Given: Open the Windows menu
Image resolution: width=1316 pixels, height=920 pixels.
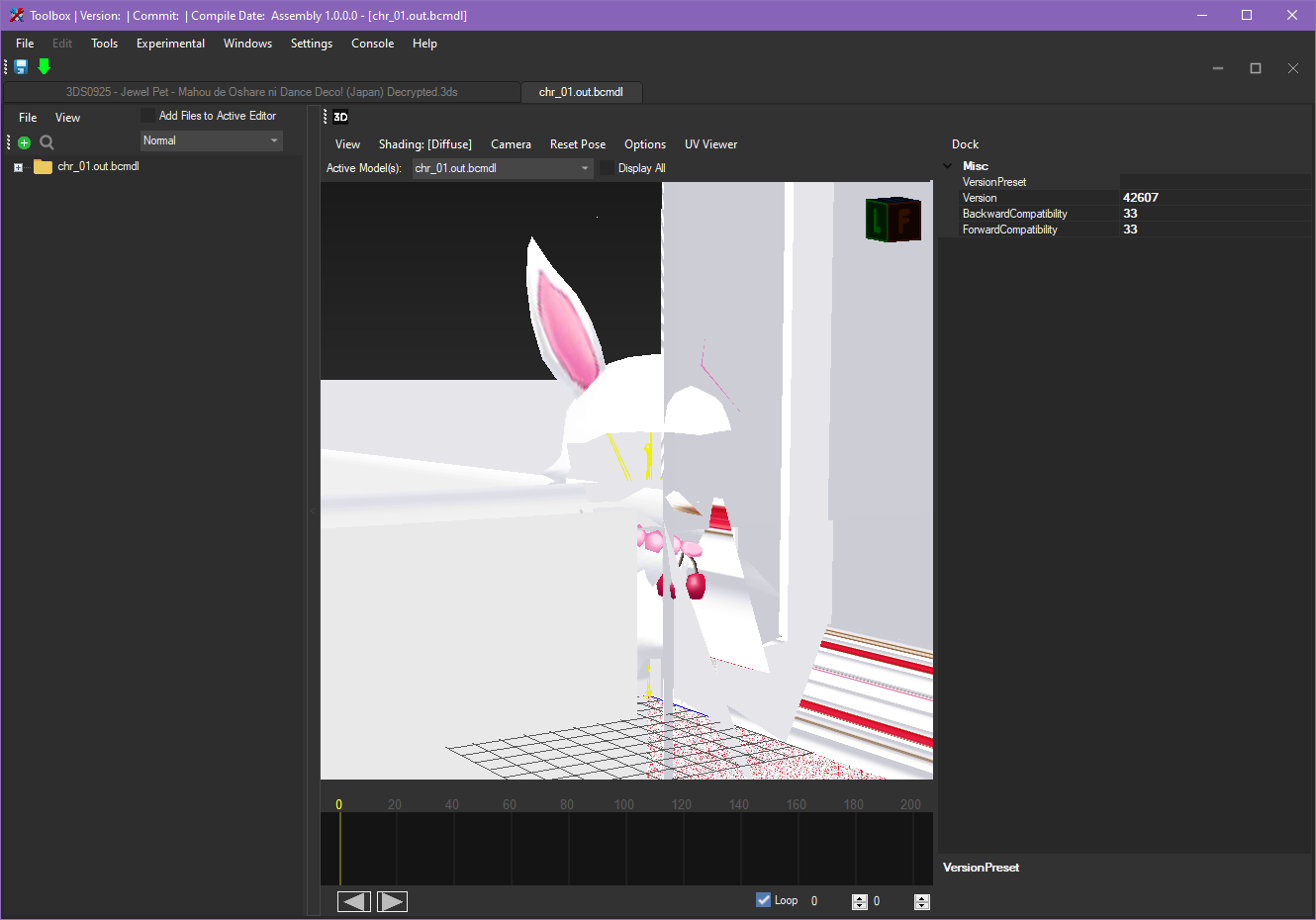Looking at the screenshot, I should click(x=247, y=44).
